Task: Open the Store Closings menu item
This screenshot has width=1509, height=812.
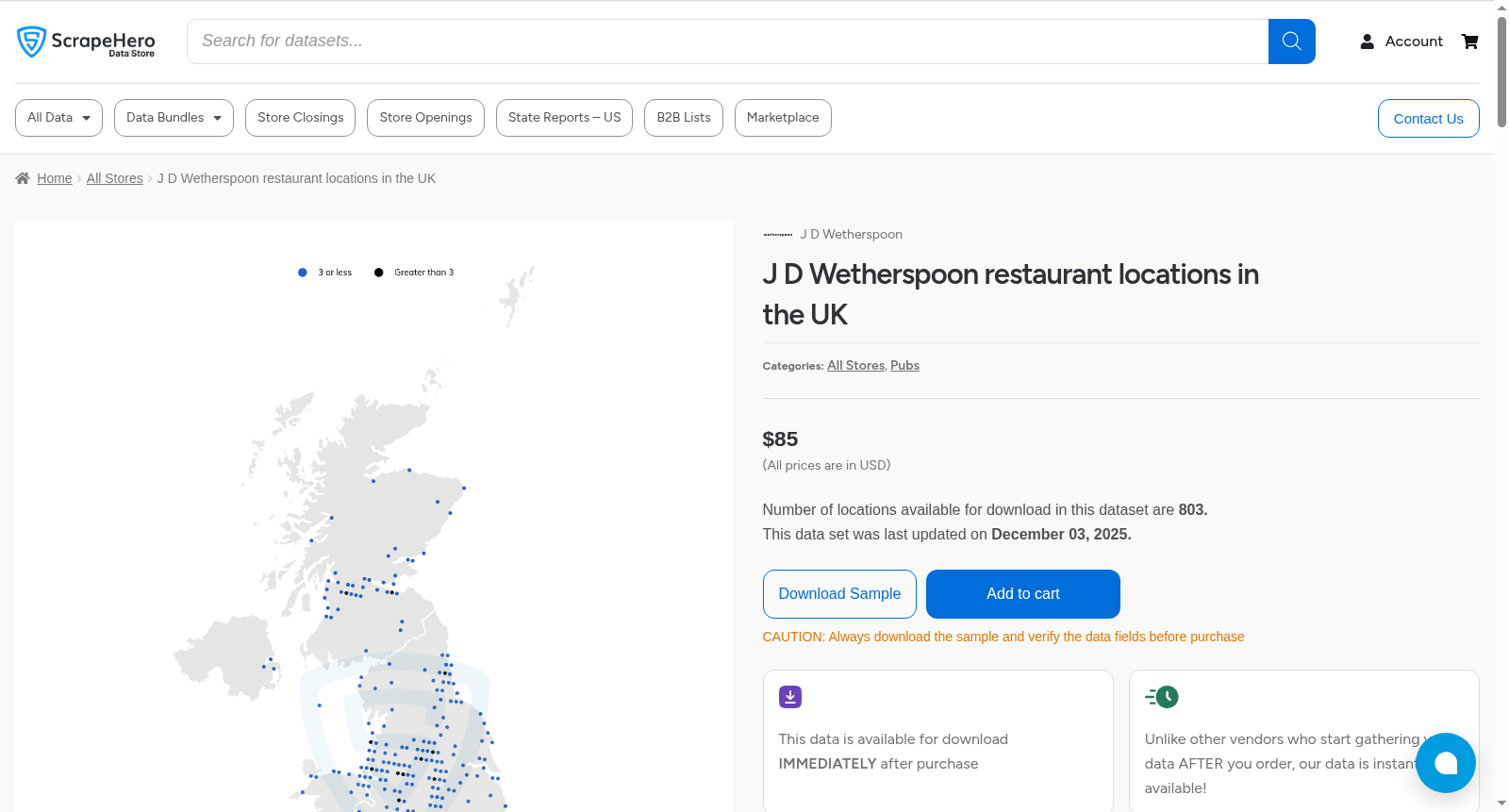Action: [300, 118]
